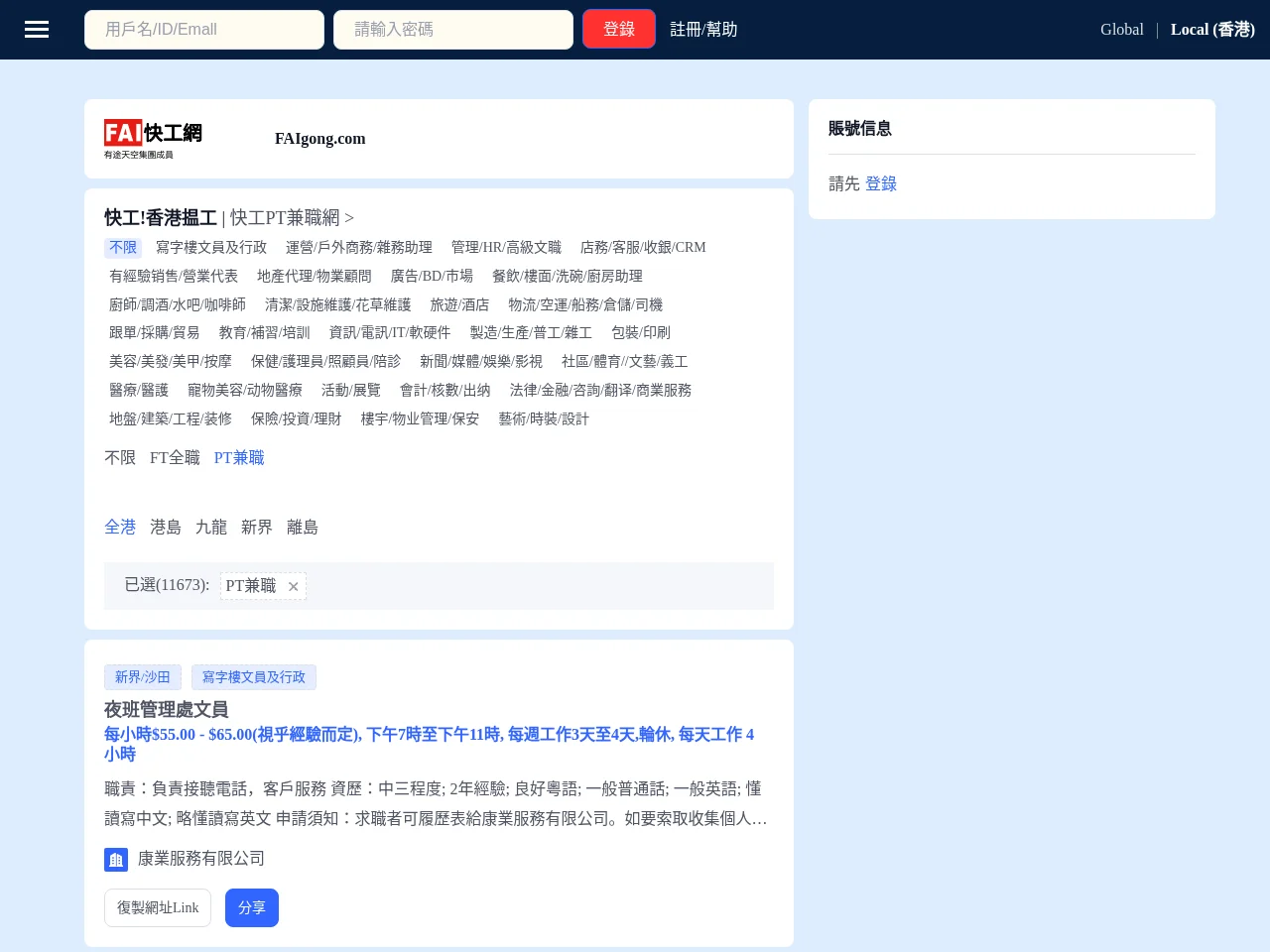Select 全港 region filter

[x=120, y=528]
